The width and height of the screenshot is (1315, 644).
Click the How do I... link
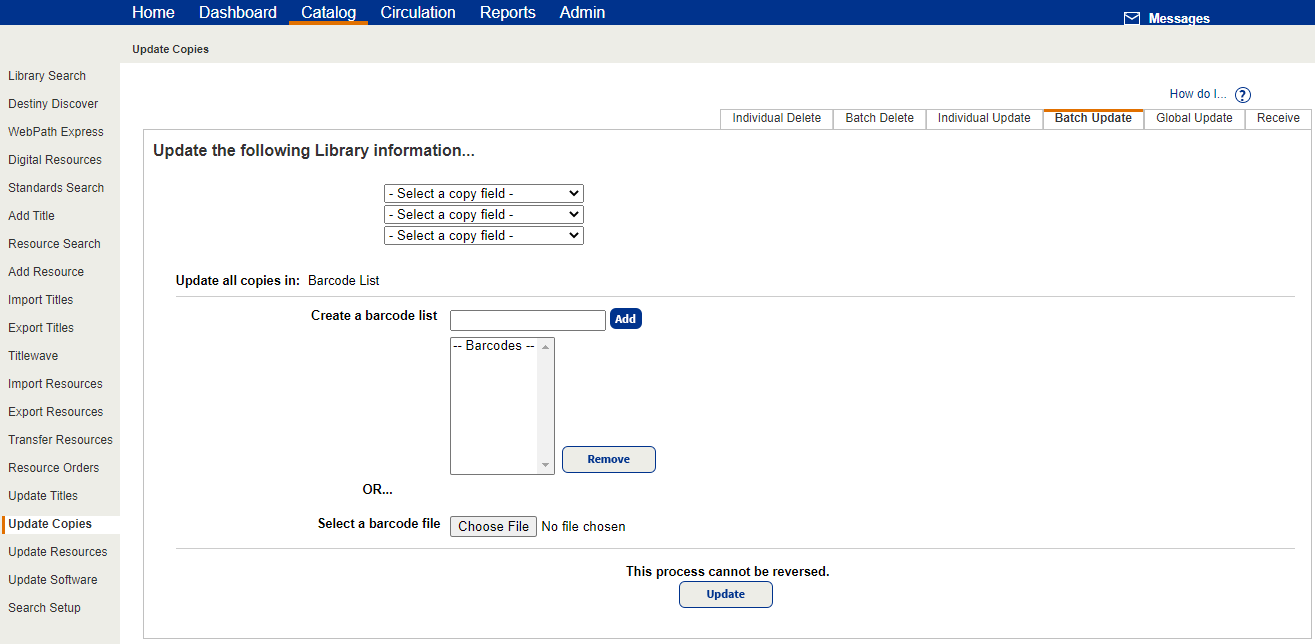1198,94
